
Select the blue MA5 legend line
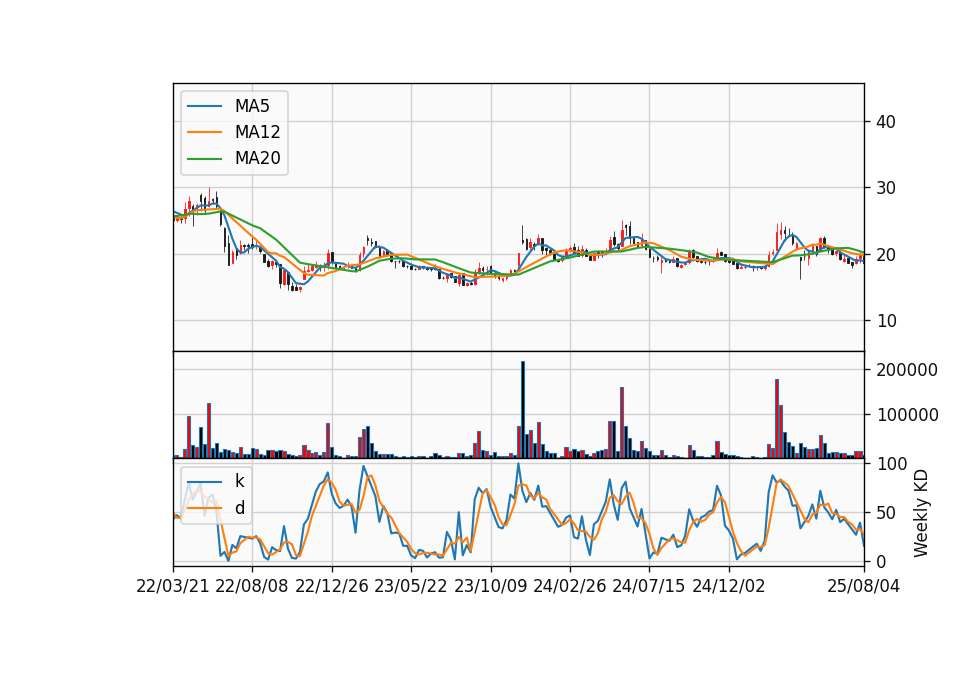coord(204,106)
